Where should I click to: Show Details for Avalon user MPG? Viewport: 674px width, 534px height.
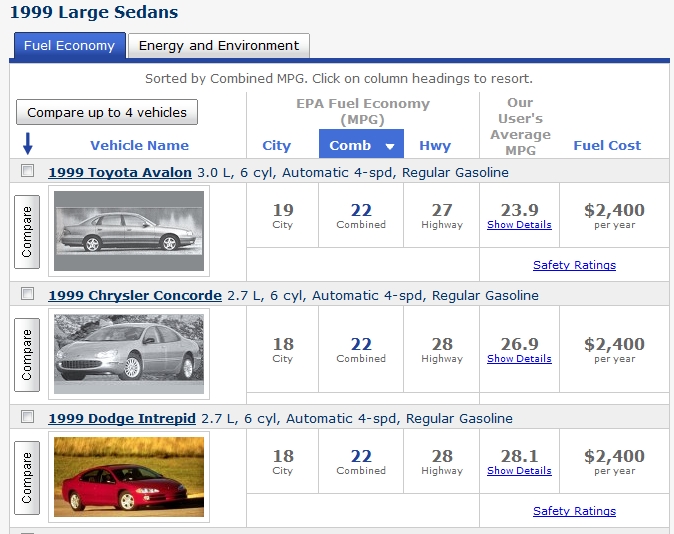tap(519, 225)
